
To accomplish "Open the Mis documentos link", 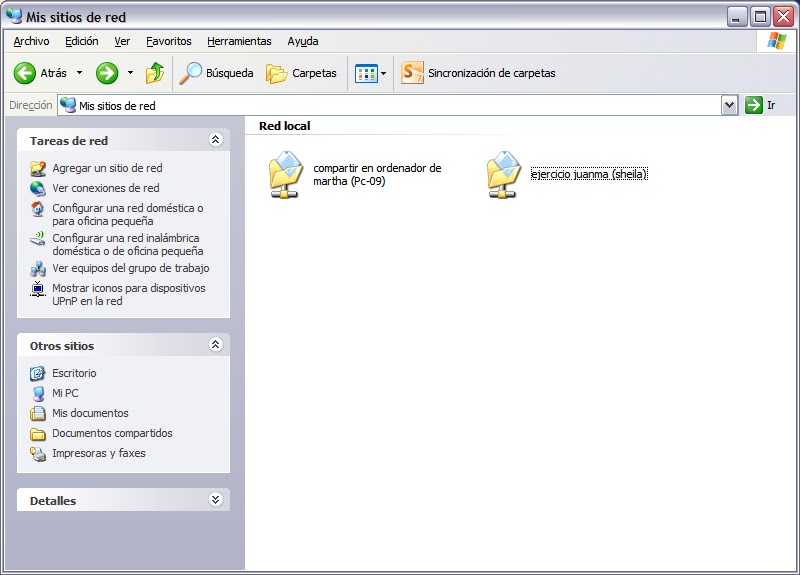I will [90, 413].
